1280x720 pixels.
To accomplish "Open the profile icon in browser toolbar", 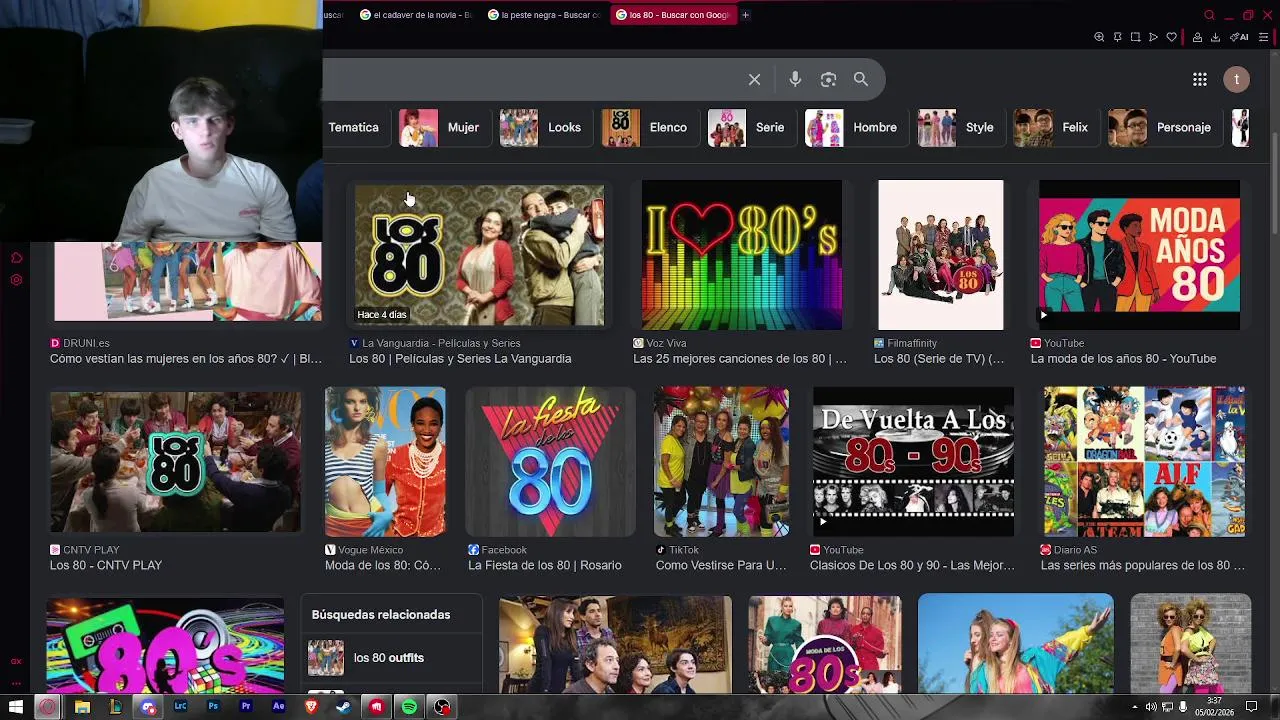I will click(x=1197, y=37).
